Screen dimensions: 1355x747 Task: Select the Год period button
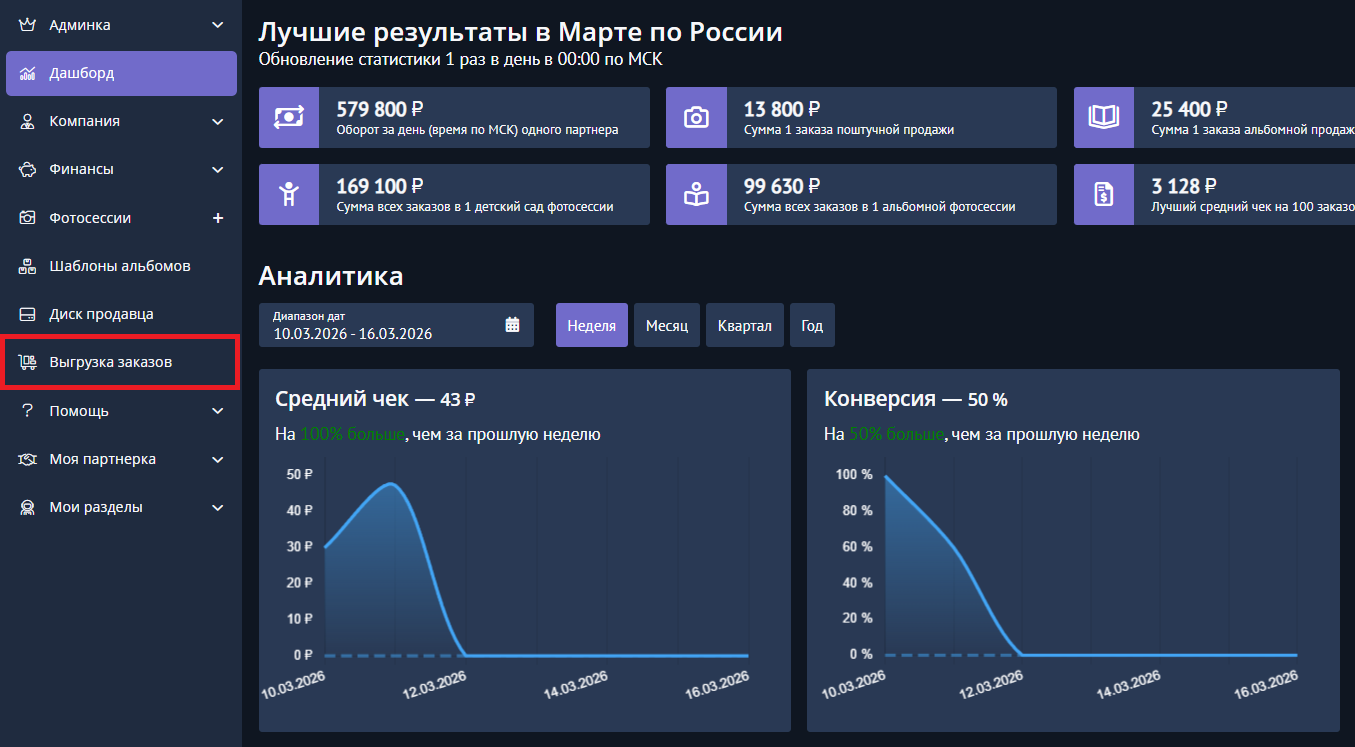click(812, 326)
